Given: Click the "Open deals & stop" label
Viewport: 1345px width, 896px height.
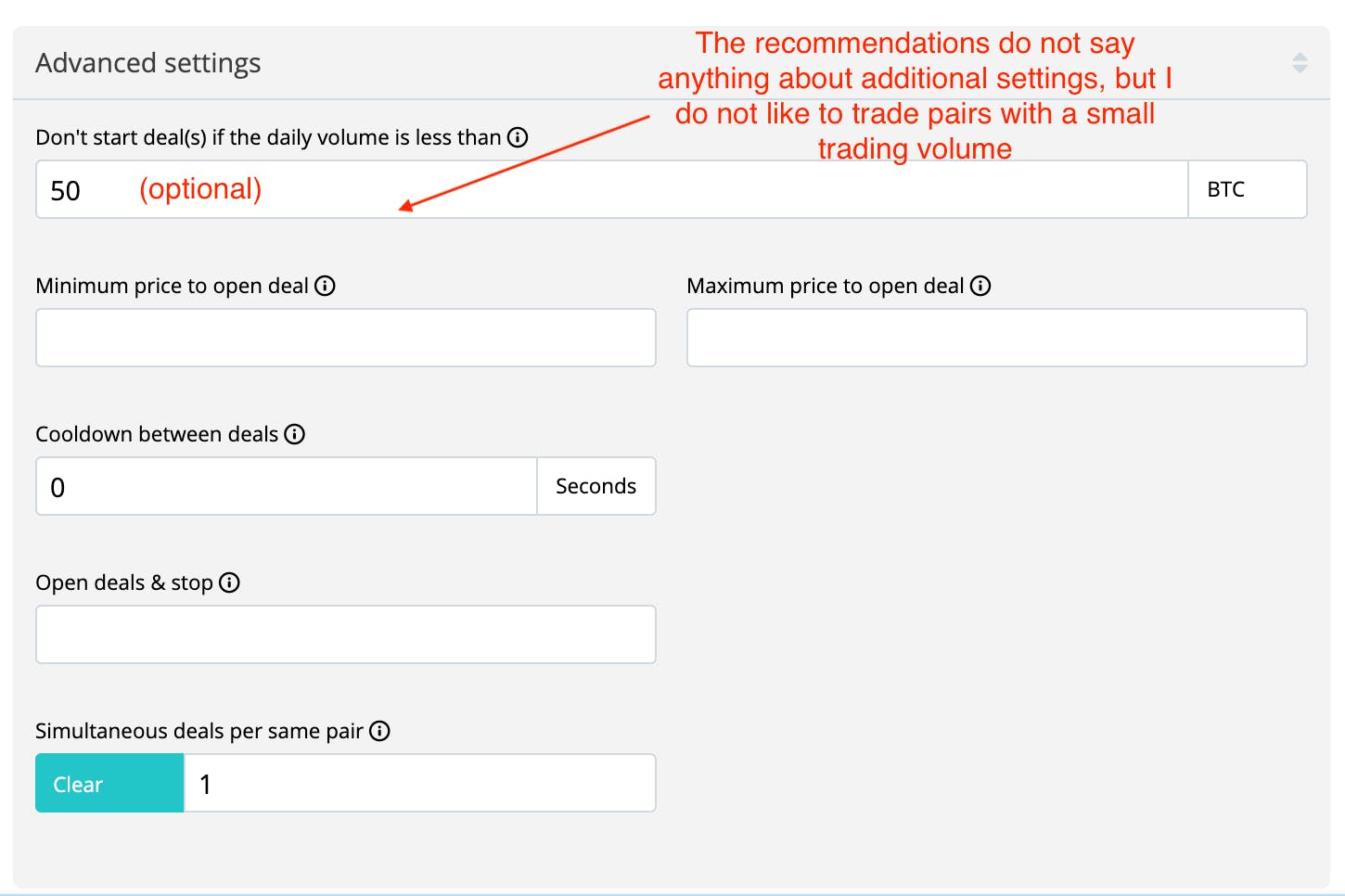Looking at the screenshot, I should point(124,582).
